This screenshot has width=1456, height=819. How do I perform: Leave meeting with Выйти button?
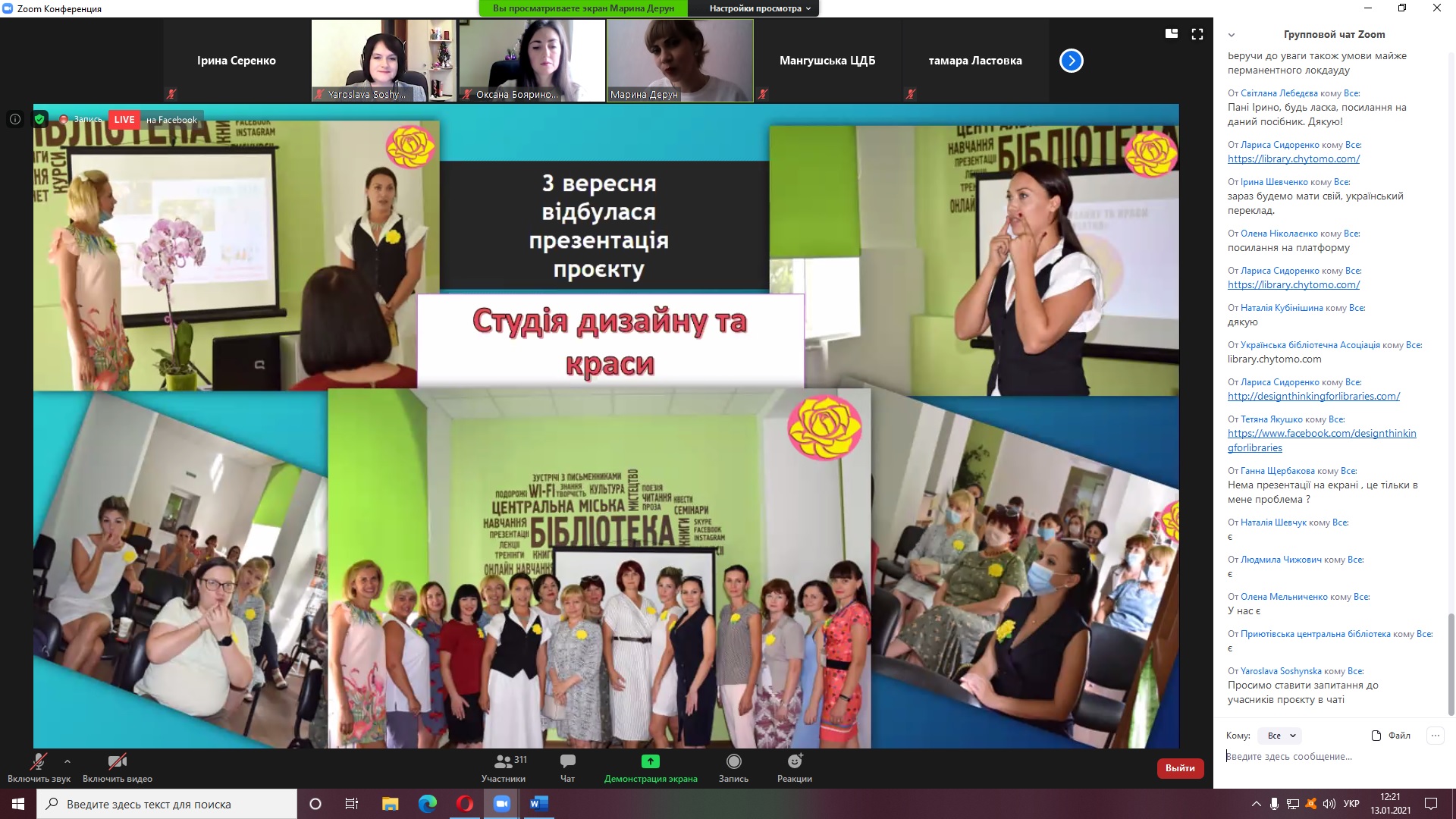point(1180,768)
